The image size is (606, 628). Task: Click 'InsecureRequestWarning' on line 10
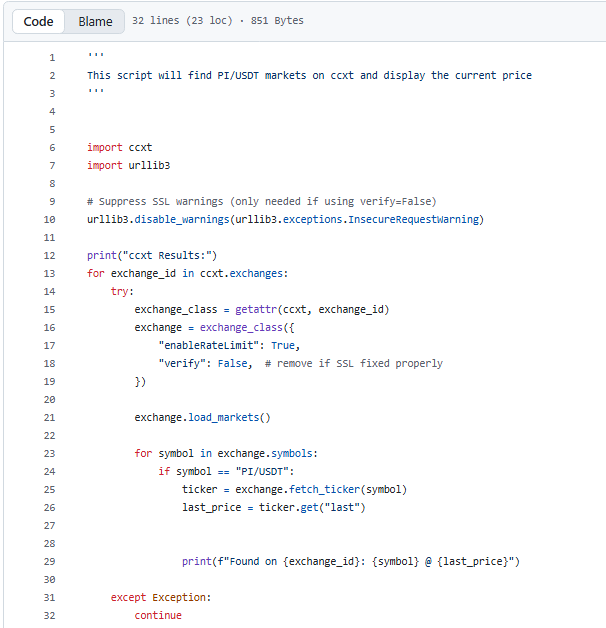click(x=414, y=219)
